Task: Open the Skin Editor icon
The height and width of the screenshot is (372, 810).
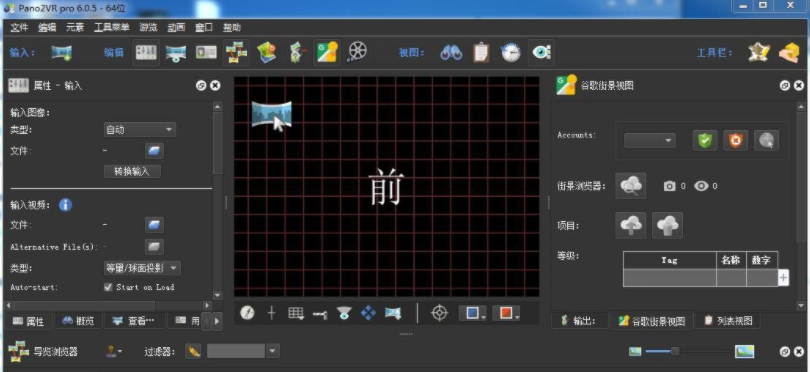Action: [759, 53]
